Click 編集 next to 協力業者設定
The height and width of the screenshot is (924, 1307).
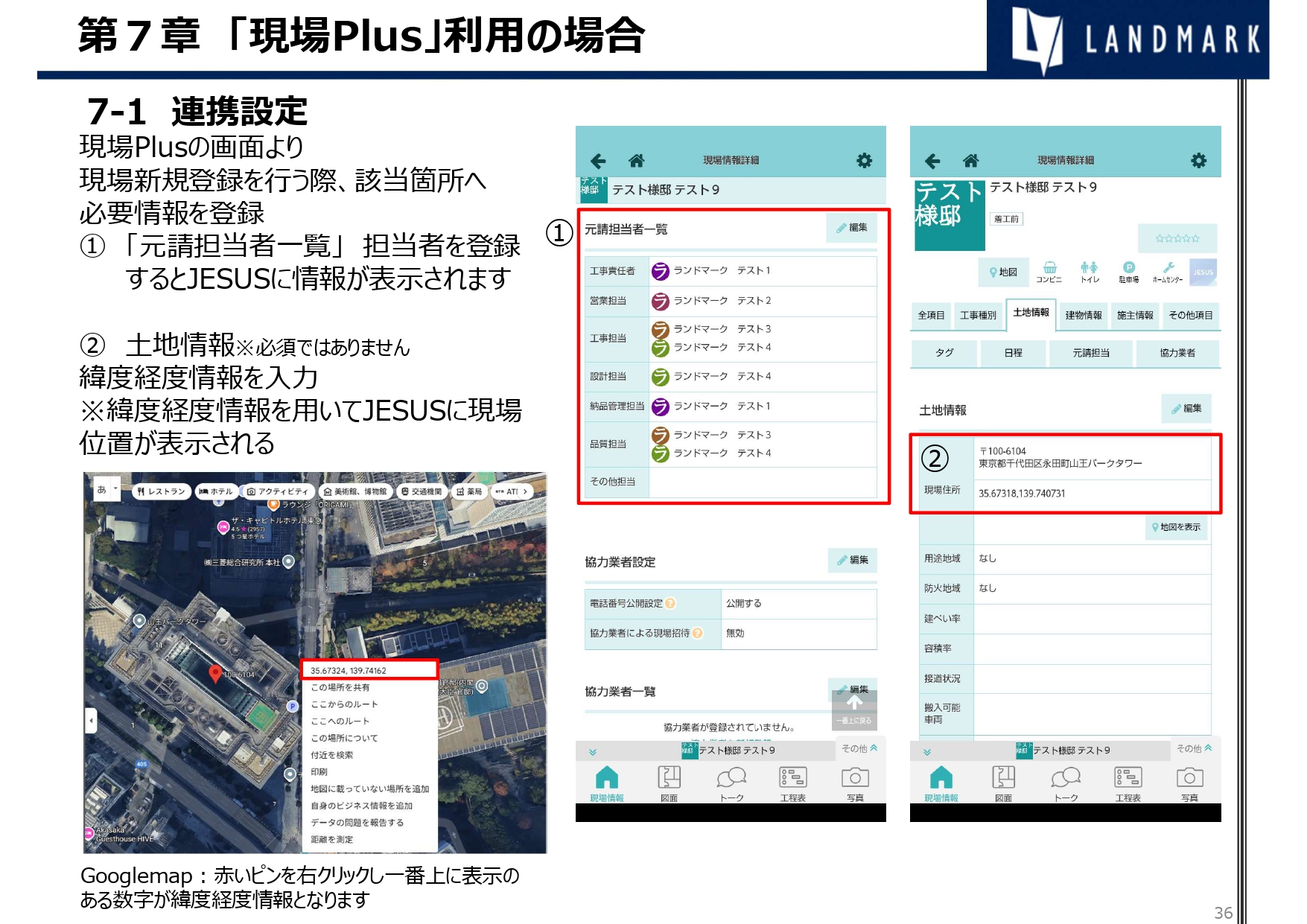(x=853, y=560)
